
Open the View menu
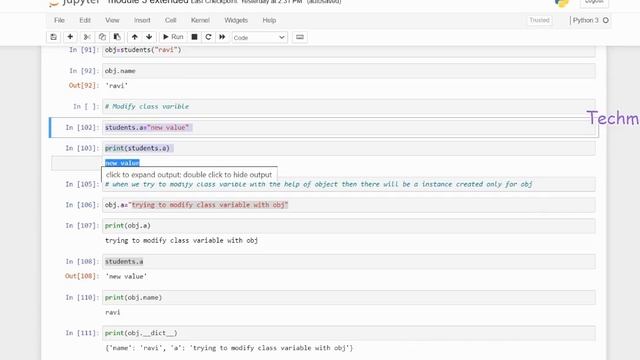[x=112, y=20]
